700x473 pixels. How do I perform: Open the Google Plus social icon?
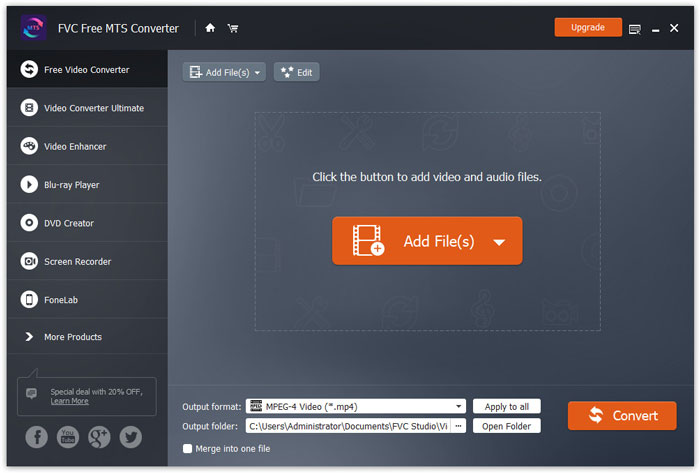(x=99, y=436)
